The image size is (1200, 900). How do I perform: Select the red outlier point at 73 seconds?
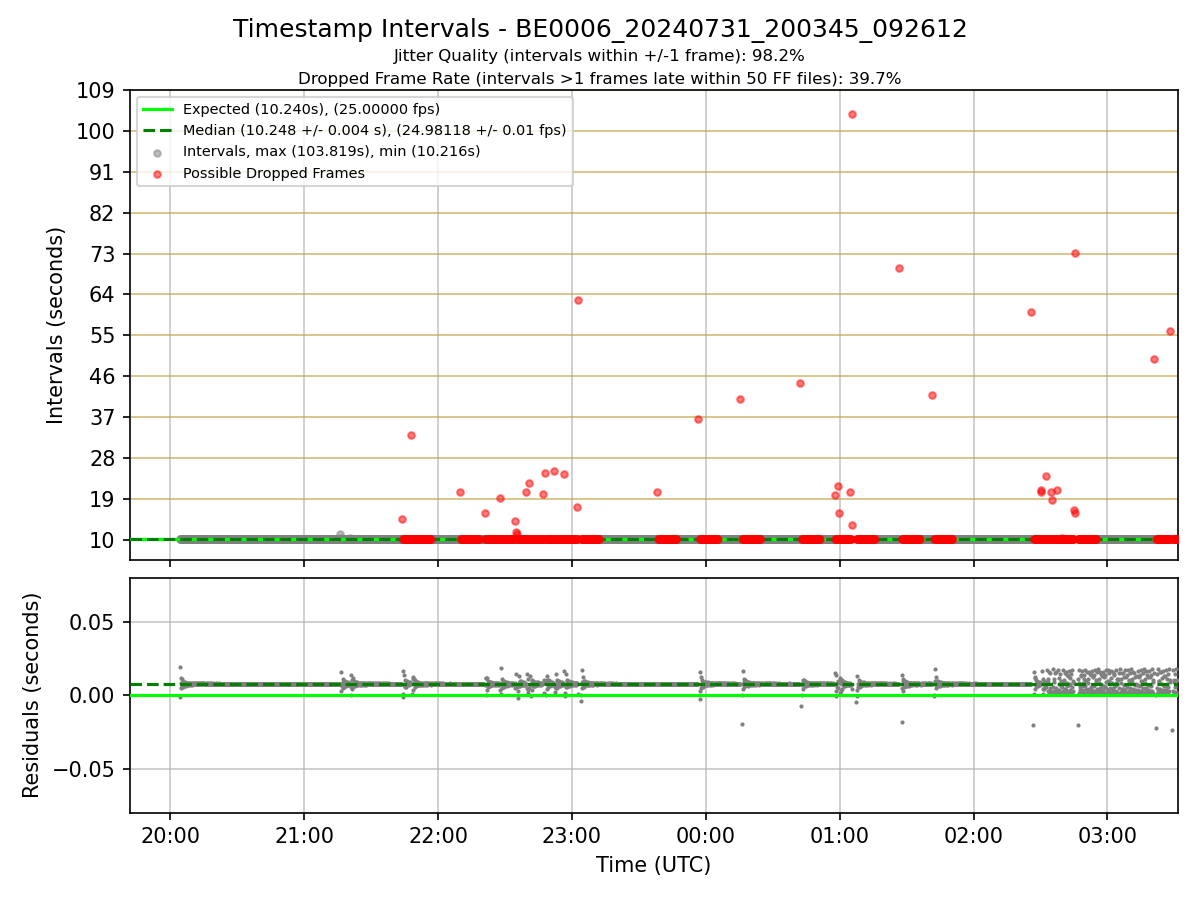(1075, 253)
